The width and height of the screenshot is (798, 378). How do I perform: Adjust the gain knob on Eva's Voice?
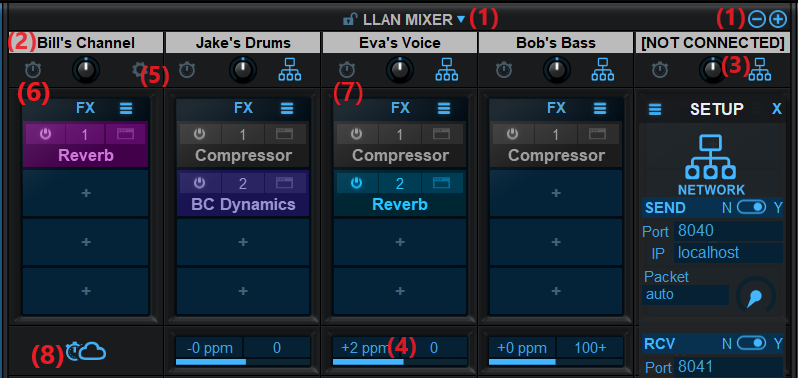tap(400, 70)
